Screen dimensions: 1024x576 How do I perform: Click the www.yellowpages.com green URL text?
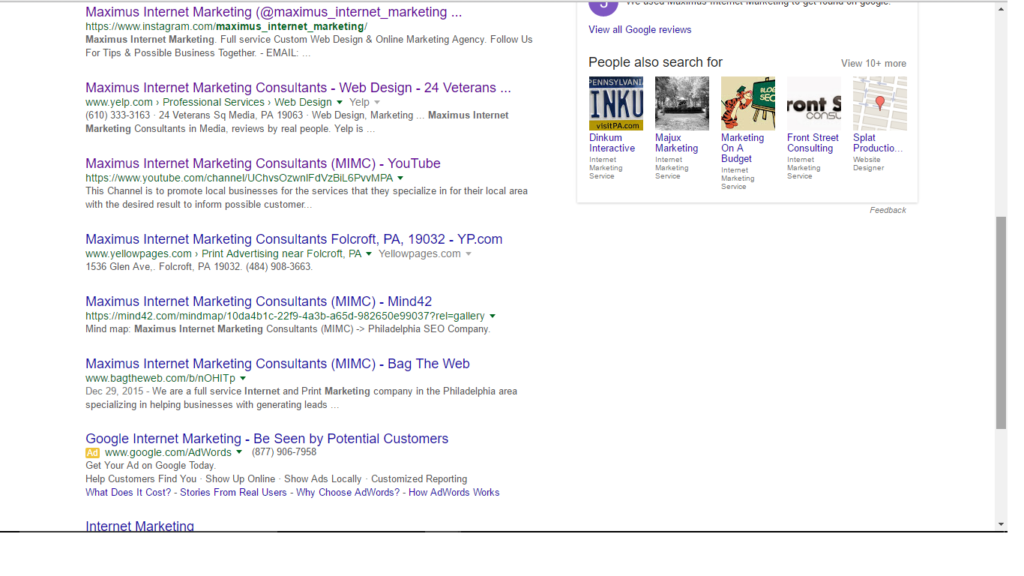(x=138, y=254)
